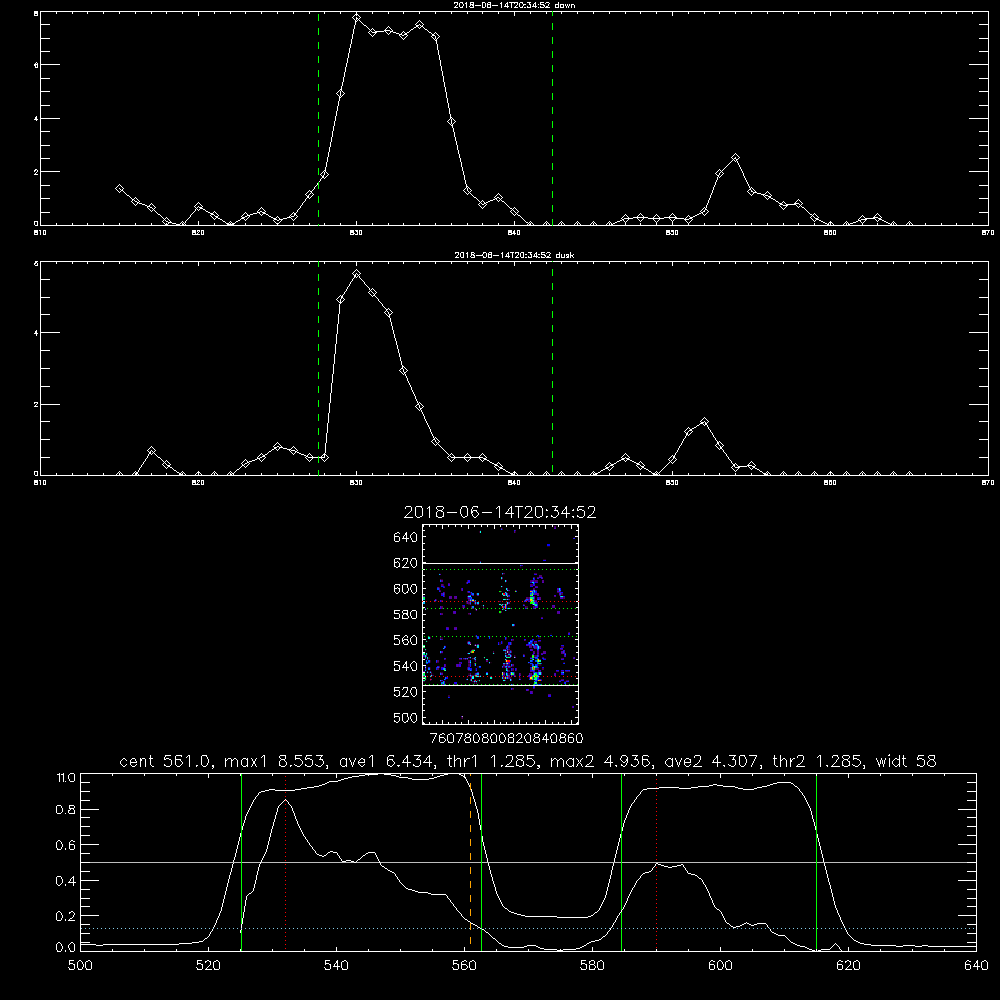
Task: Select the highest peak diamond in dusk plot
Action: click(x=357, y=274)
